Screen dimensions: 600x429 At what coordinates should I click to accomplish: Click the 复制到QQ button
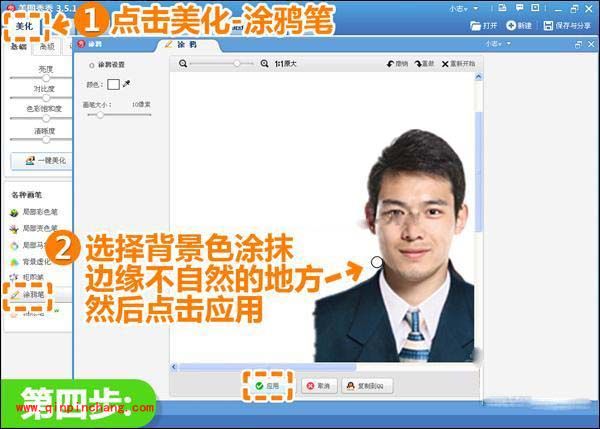point(367,386)
